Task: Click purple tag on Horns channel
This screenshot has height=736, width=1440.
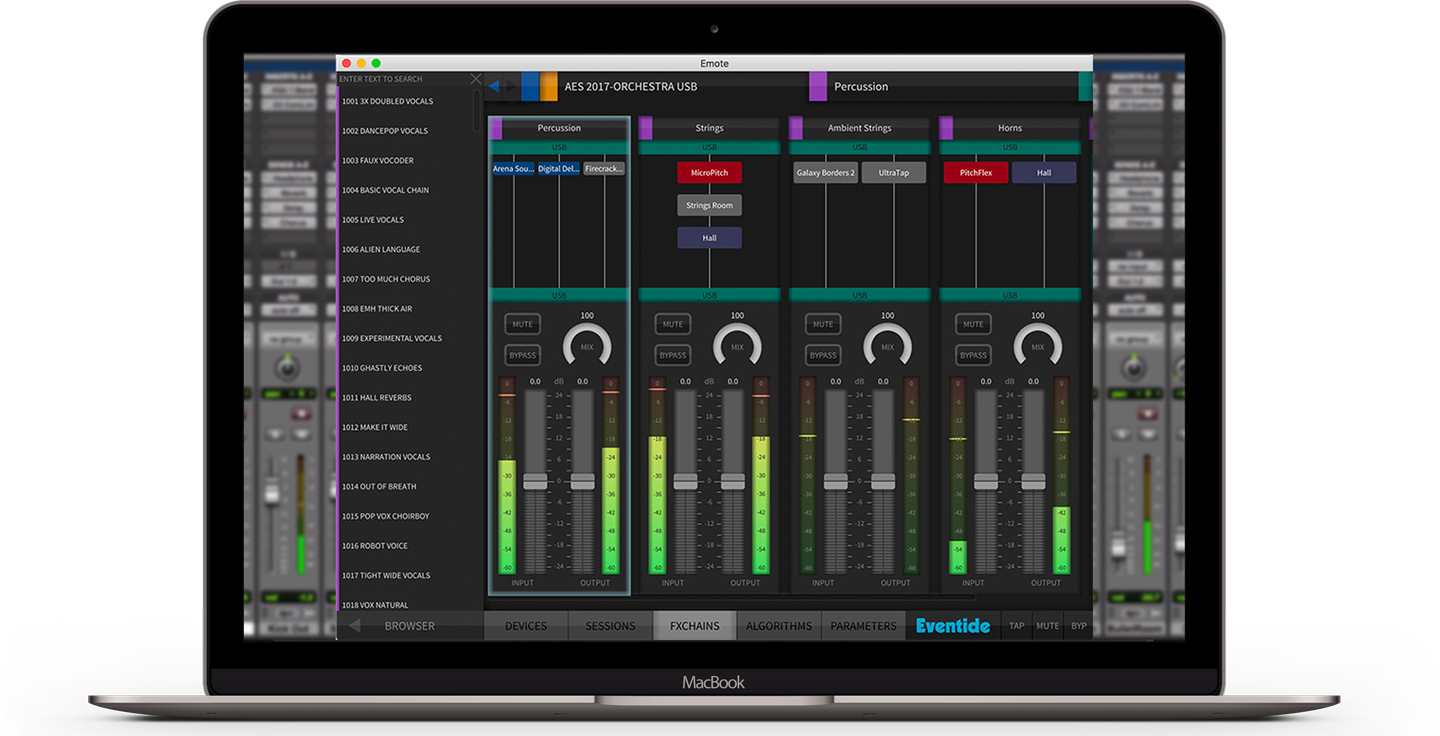Action: pyautogui.click(x=946, y=128)
